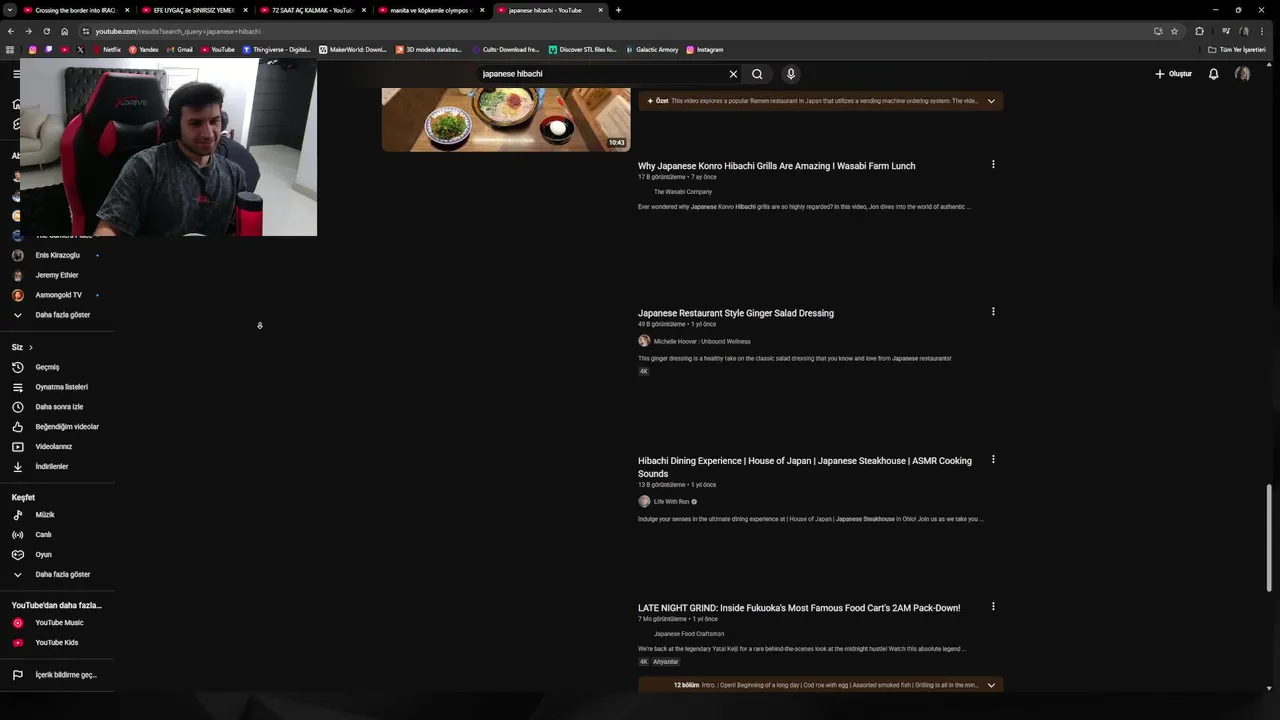Open Asmongold TV channel subscription
Image resolution: width=1280 pixels, height=720 pixels.
(x=57, y=295)
